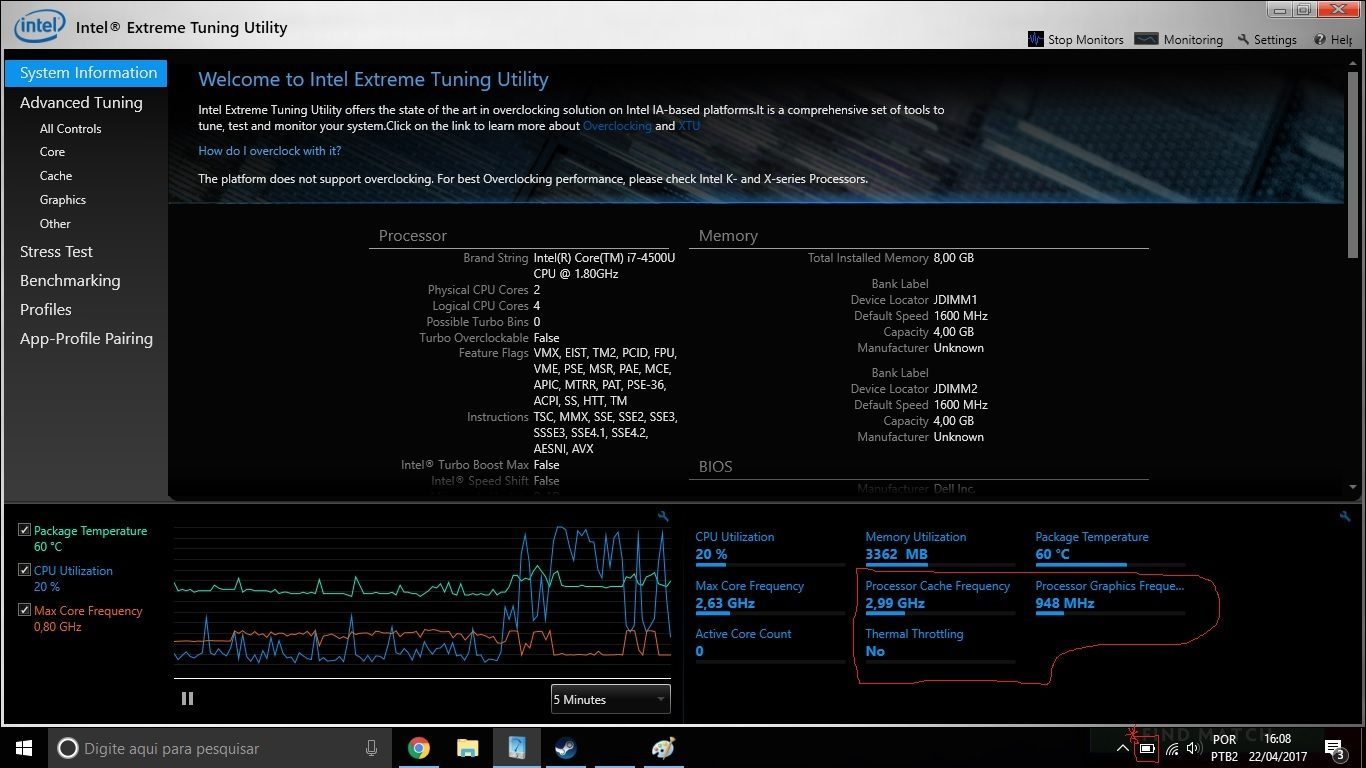Click the Memory Utilization monitor tile

click(x=940, y=547)
